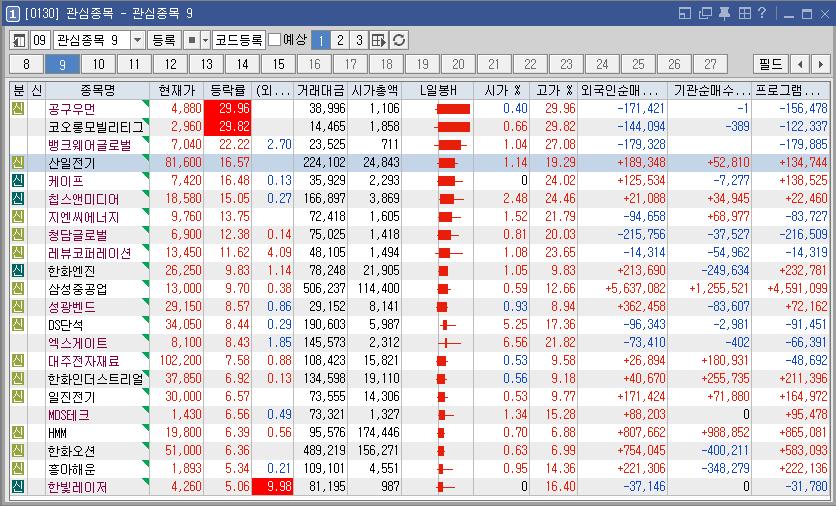The image size is (836, 506).
Task: Switch to watchlist tab 8
Action: pos(27,65)
